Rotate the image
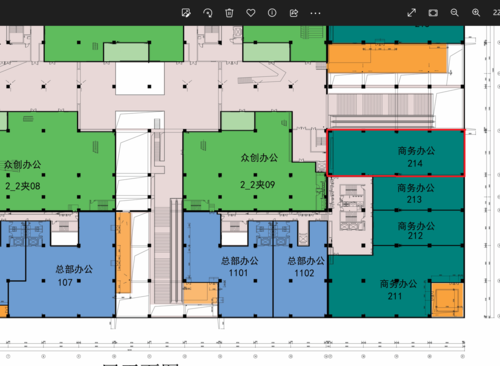The image size is (500, 366). click(x=208, y=13)
